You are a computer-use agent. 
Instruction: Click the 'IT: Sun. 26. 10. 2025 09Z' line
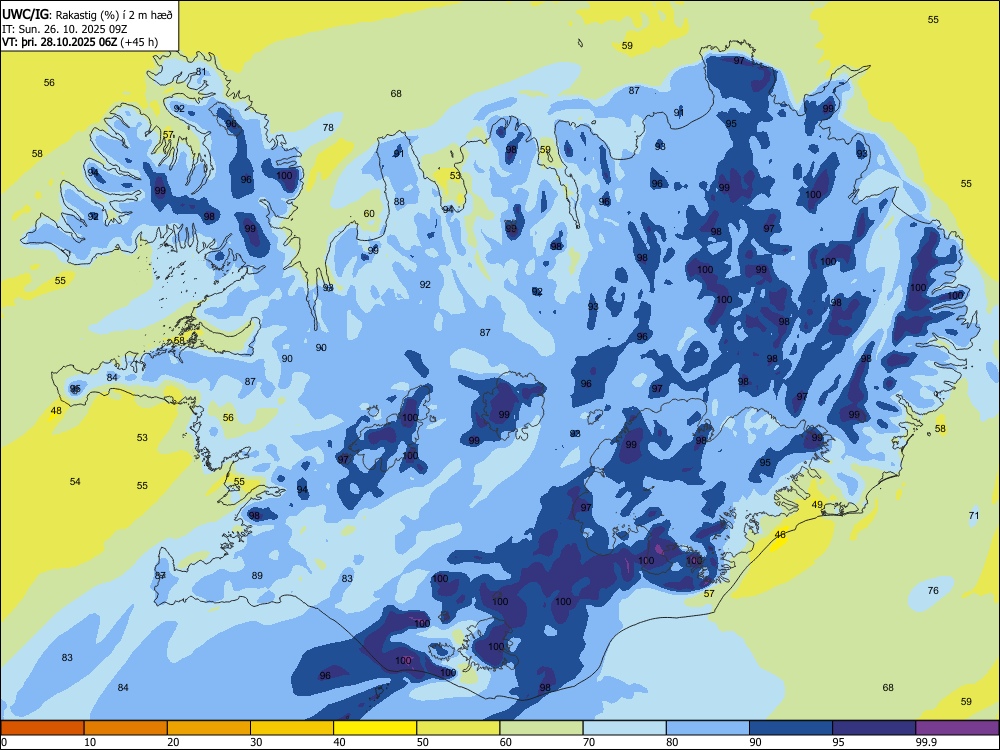click(x=66, y=29)
